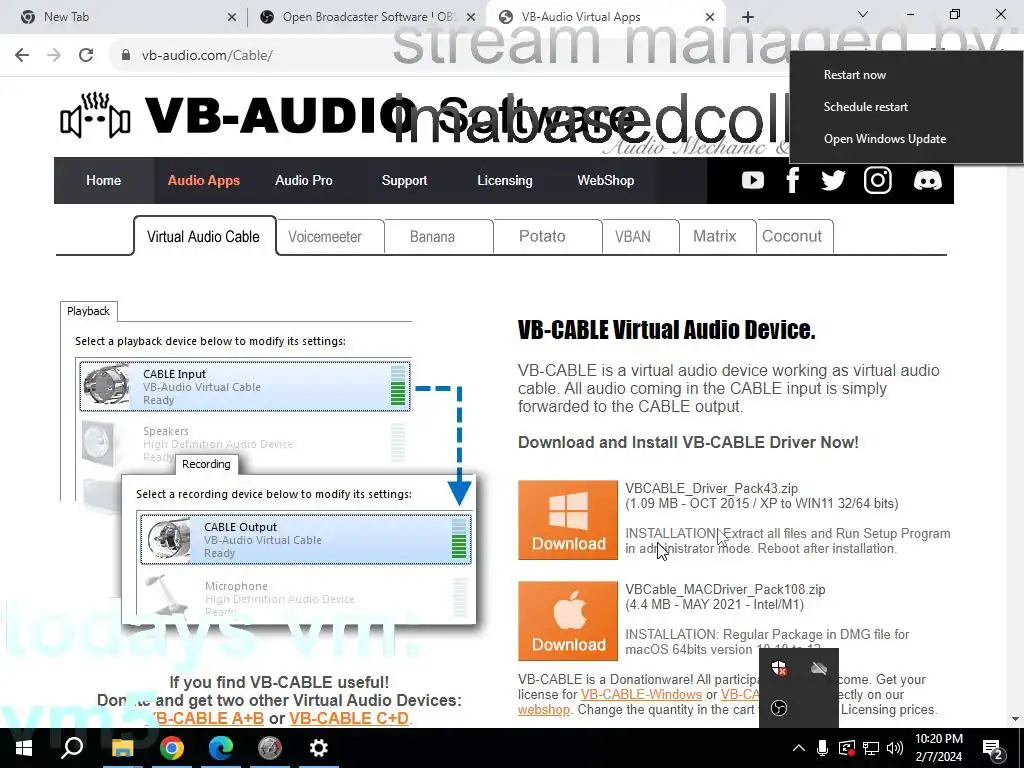Click the OBS icon in tray overflow
This screenshot has width=1024, height=768.
tap(778, 708)
